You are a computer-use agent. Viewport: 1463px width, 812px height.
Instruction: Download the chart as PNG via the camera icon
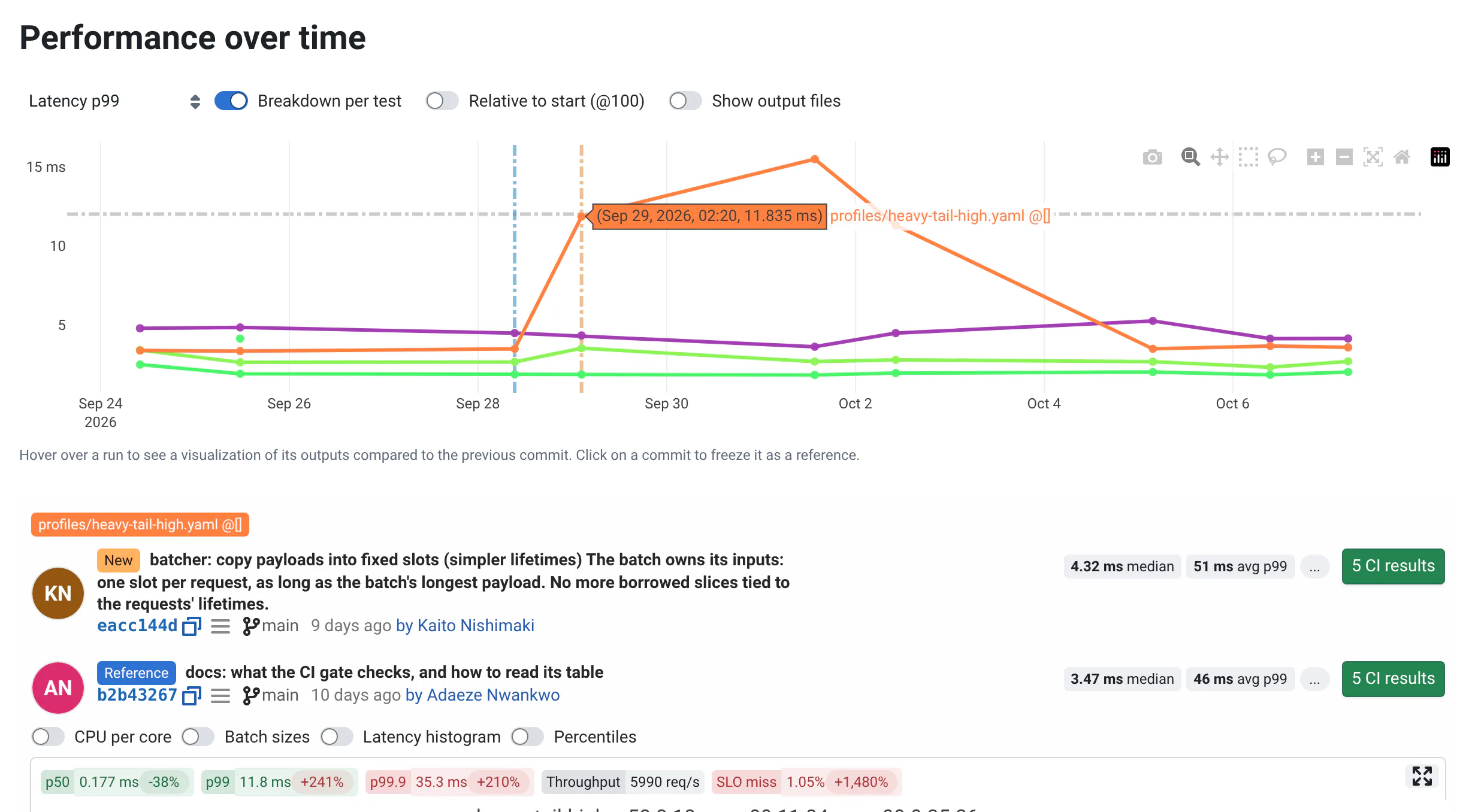click(x=1152, y=157)
